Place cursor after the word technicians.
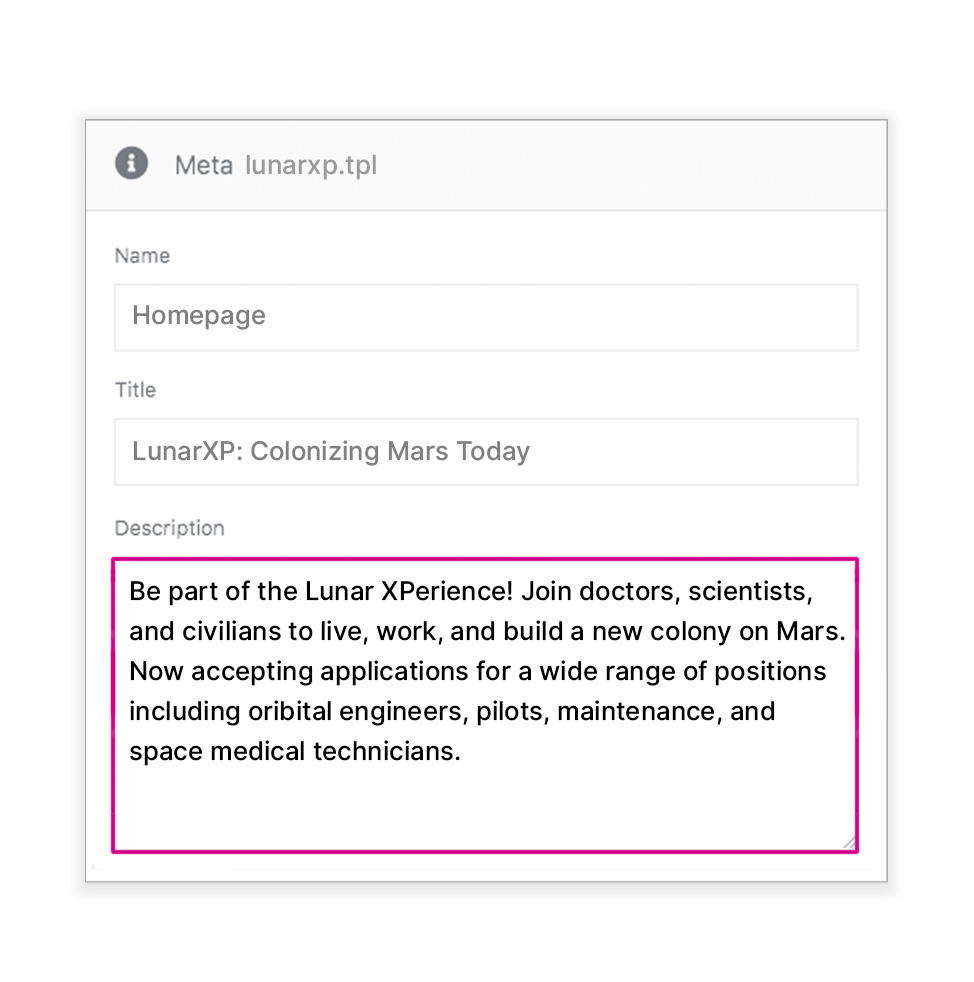This screenshot has width=974, height=982. 460,752
